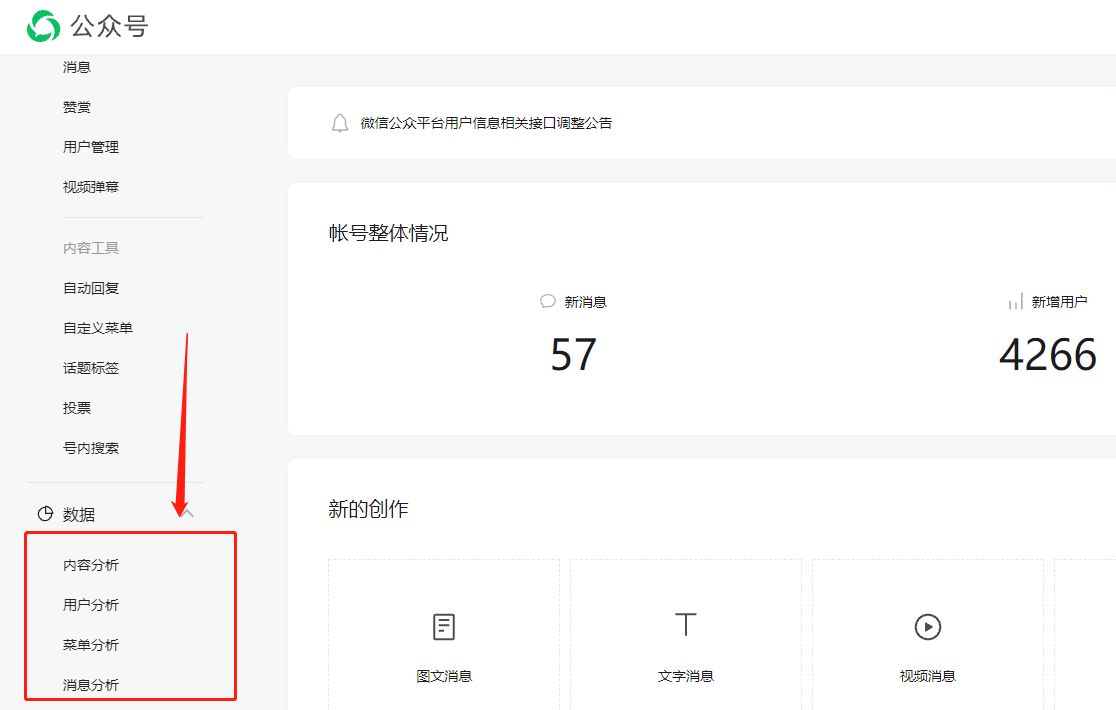Collapse the 数据 section with its chevron
Image resolution: width=1116 pixels, height=710 pixels.
187,513
